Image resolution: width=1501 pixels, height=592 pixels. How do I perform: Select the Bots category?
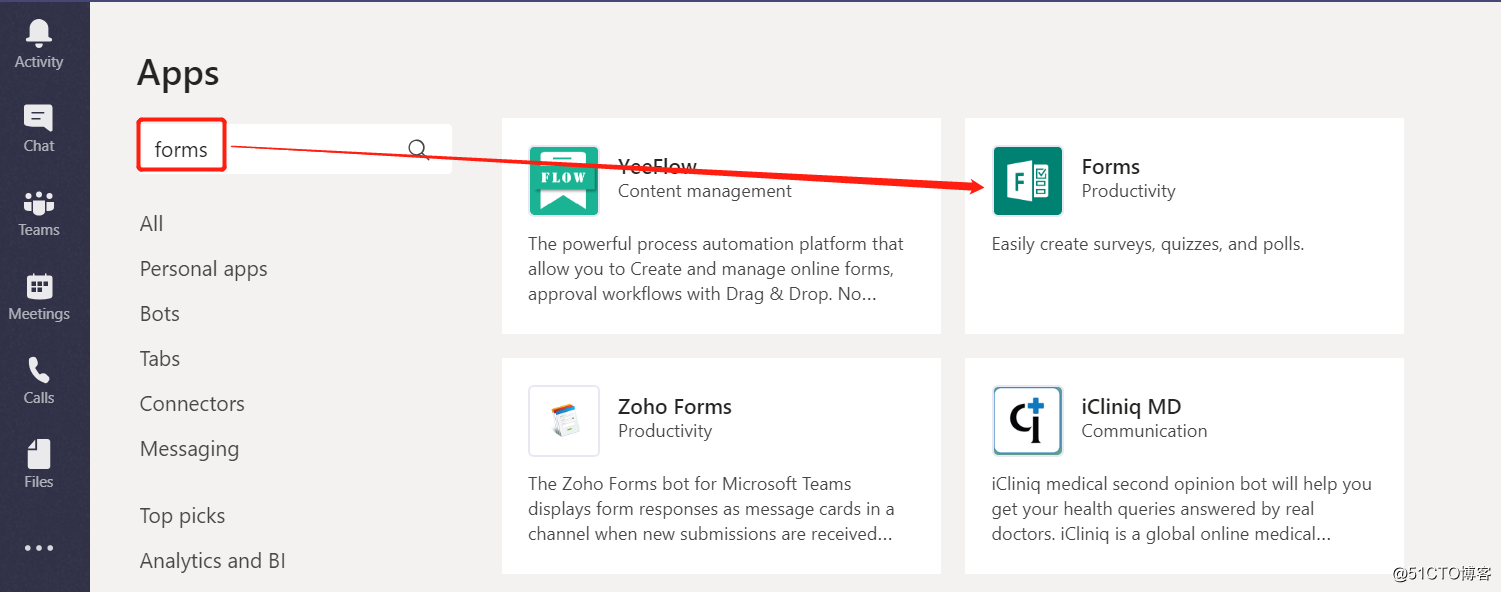(160, 314)
